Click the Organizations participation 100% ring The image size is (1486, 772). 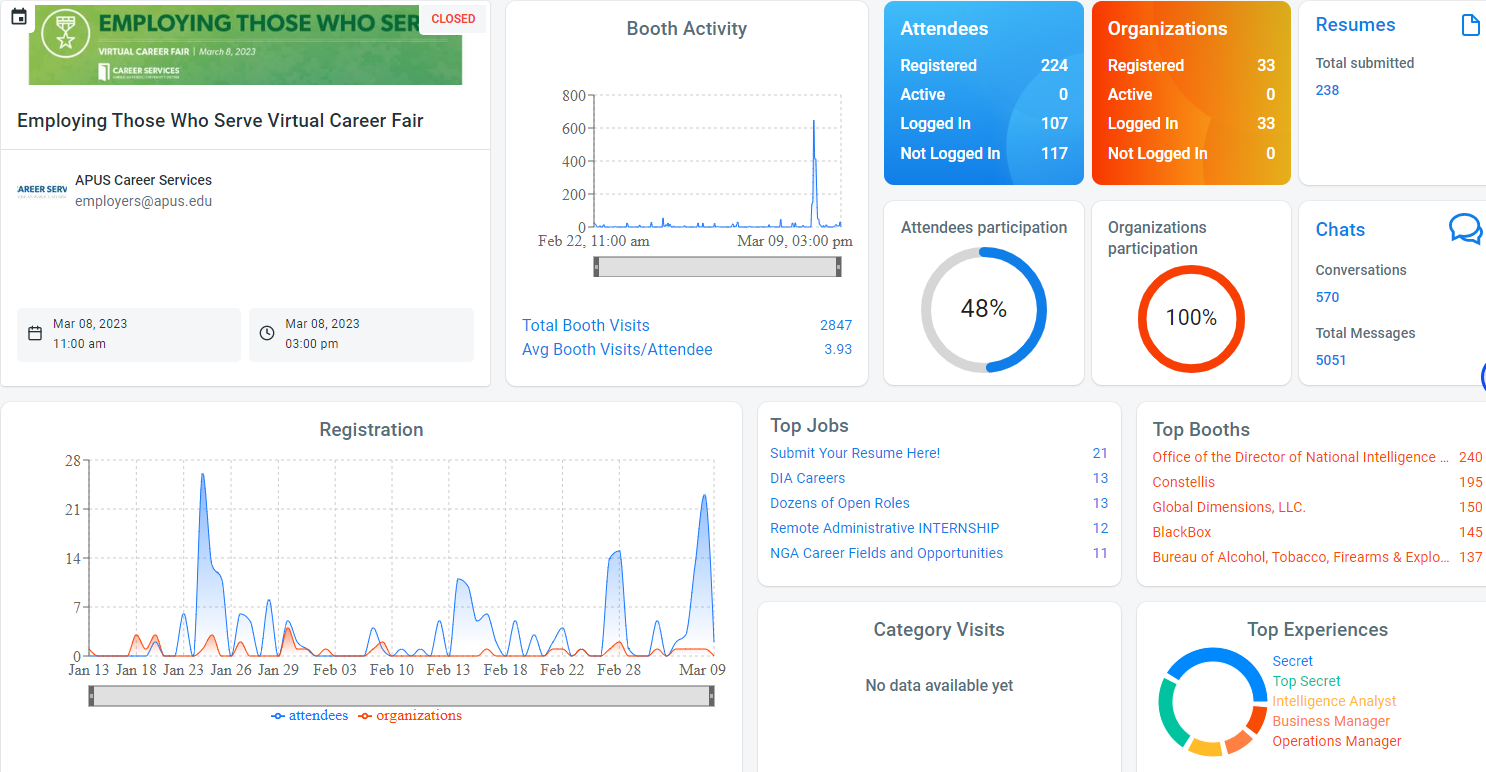(x=1191, y=318)
